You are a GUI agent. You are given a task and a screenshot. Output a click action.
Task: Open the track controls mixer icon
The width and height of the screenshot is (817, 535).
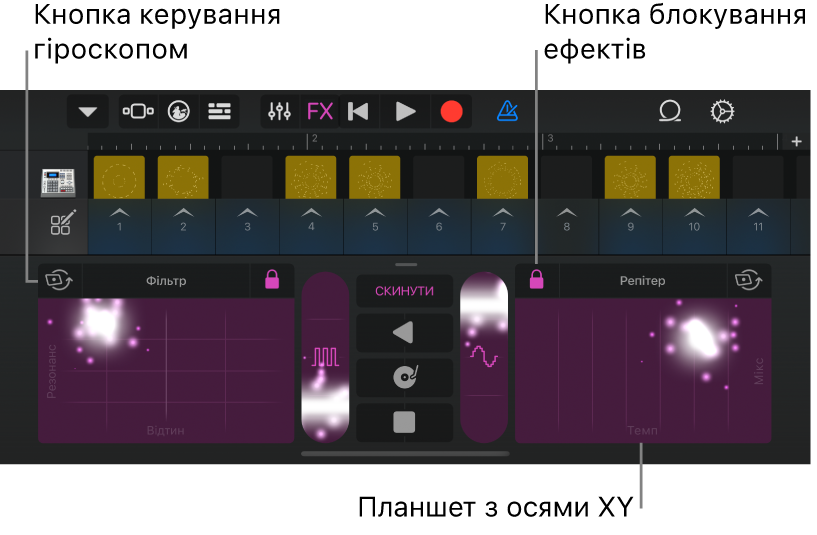[280, 111]
